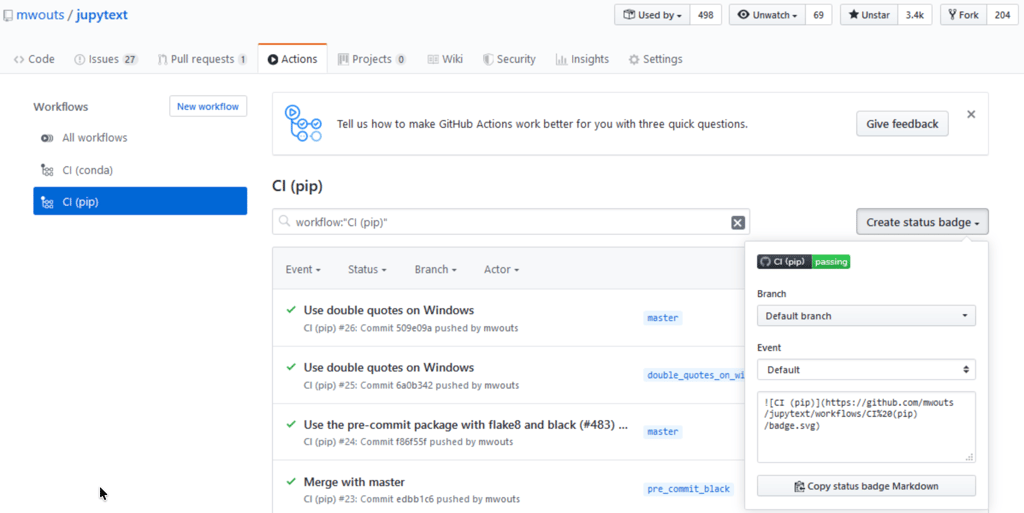Click the green check icon for run #24
Viewport: 1024px width, 513px height.
(291, 425)
